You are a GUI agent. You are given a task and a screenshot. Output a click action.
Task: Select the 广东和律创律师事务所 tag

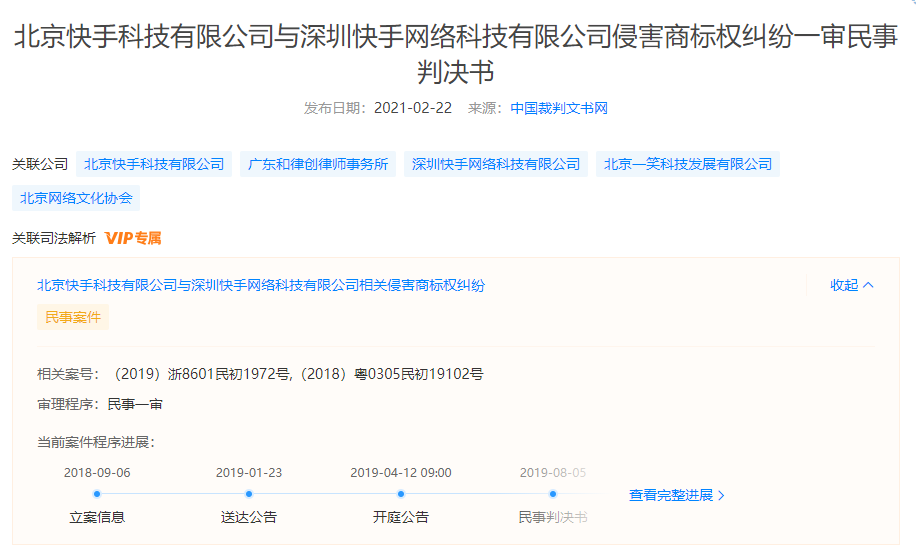click(318, 164)
